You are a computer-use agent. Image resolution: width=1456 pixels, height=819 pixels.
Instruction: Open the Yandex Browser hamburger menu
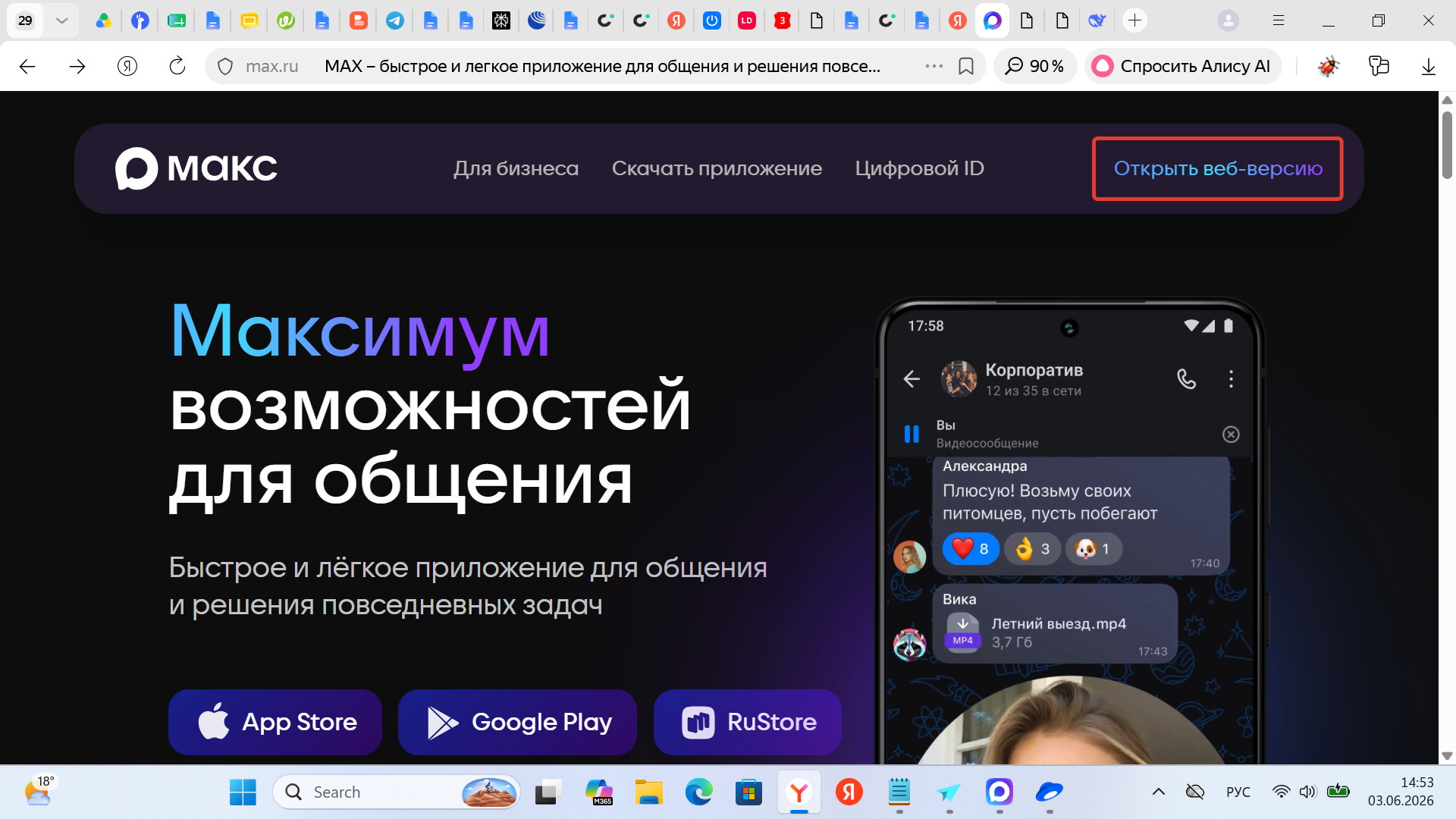click(x=1278, y=20)
